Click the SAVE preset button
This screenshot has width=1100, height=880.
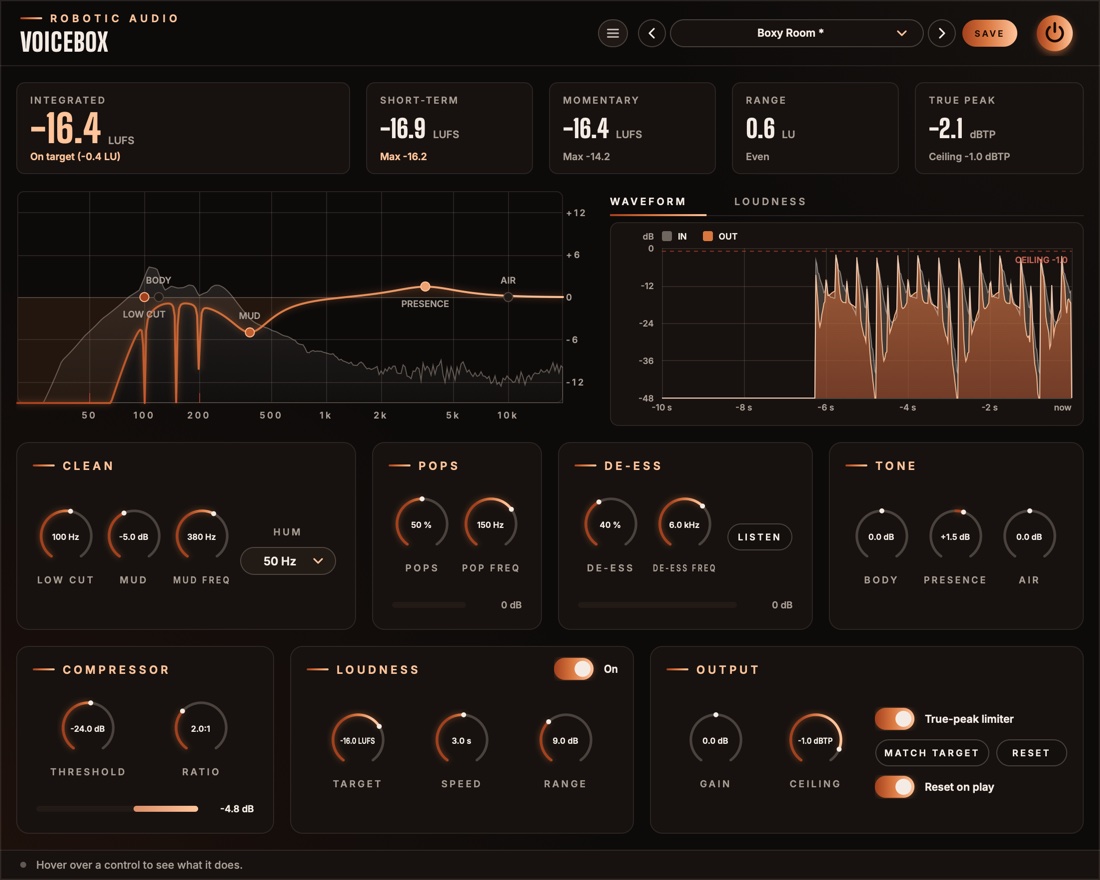(989, 33)
